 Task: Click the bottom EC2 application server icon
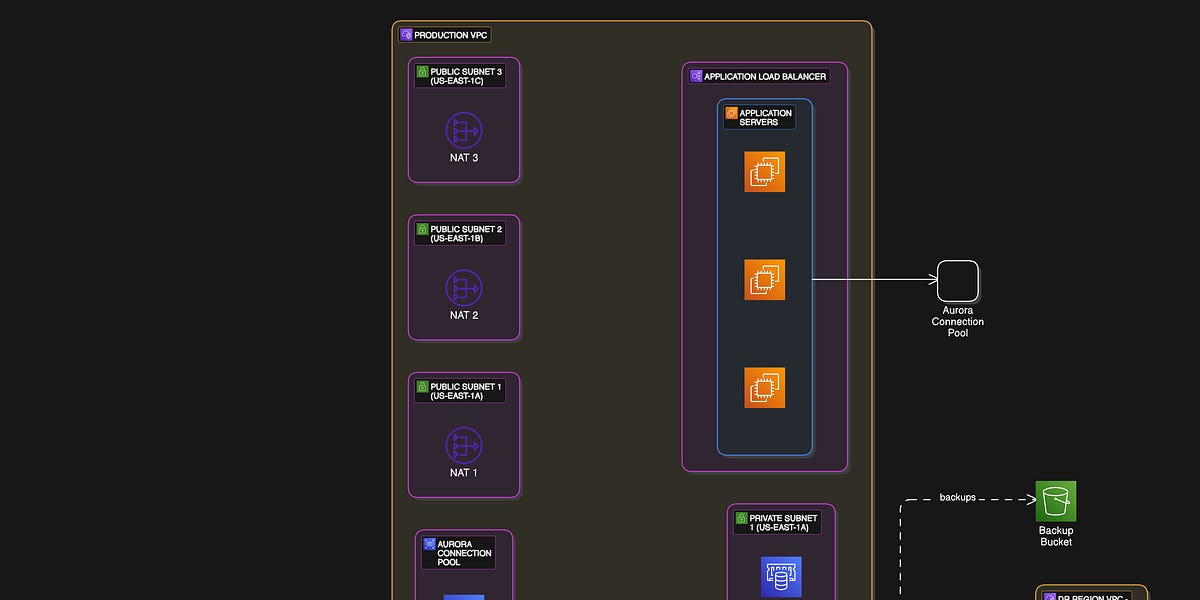(764, 387)
